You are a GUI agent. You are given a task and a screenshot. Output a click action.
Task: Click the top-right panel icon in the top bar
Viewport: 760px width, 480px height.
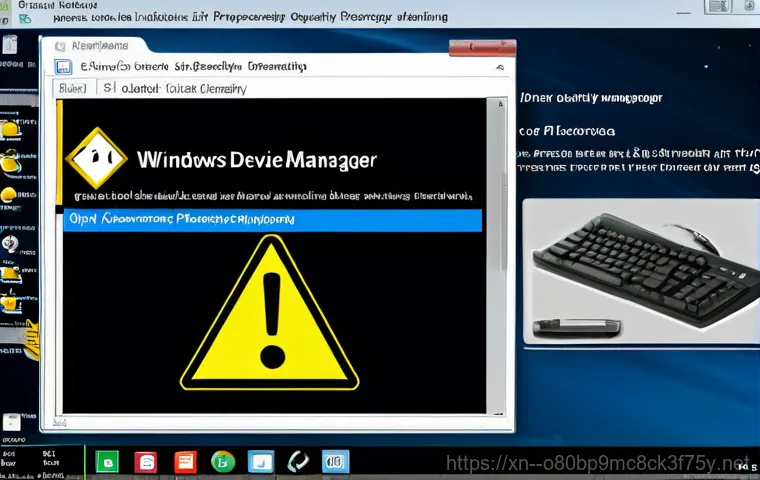coord(718,6)
